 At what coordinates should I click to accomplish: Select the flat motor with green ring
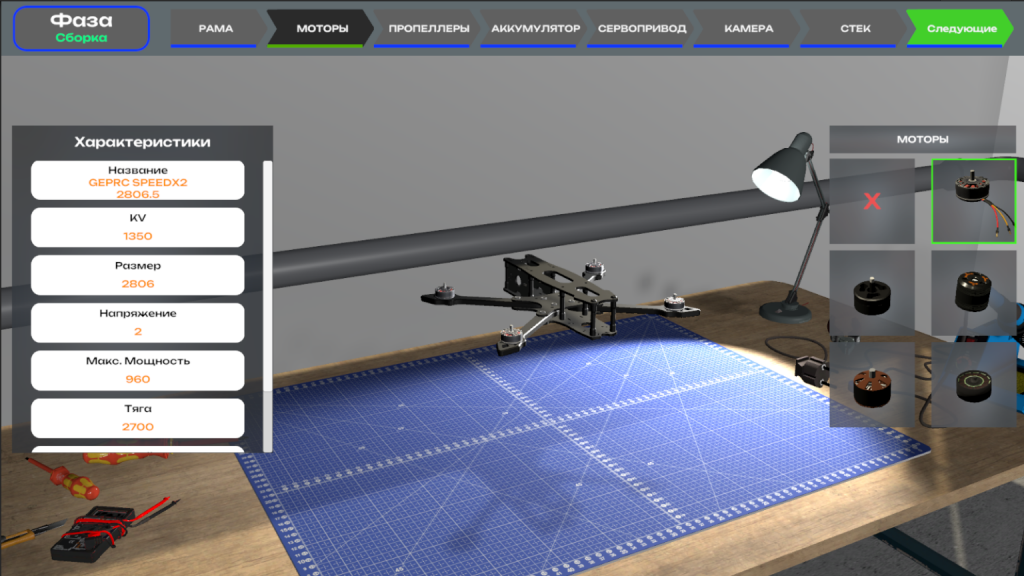point(973,384)
